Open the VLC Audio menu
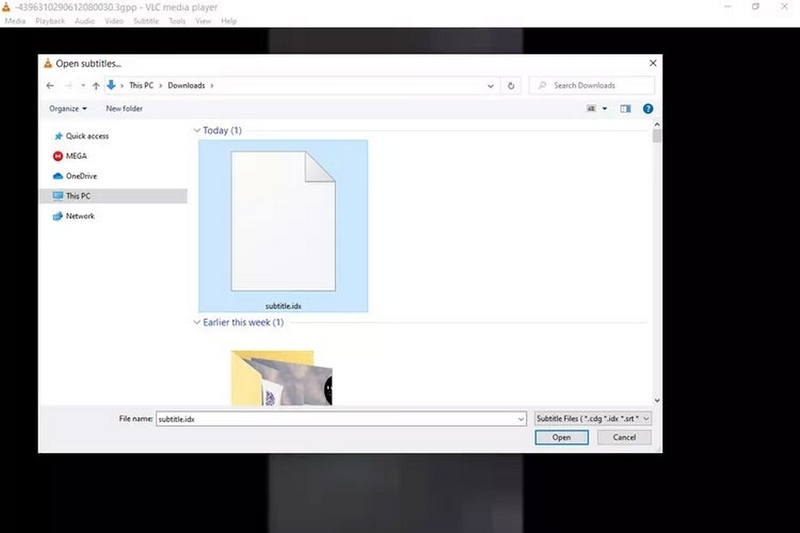 click(84, 21)
